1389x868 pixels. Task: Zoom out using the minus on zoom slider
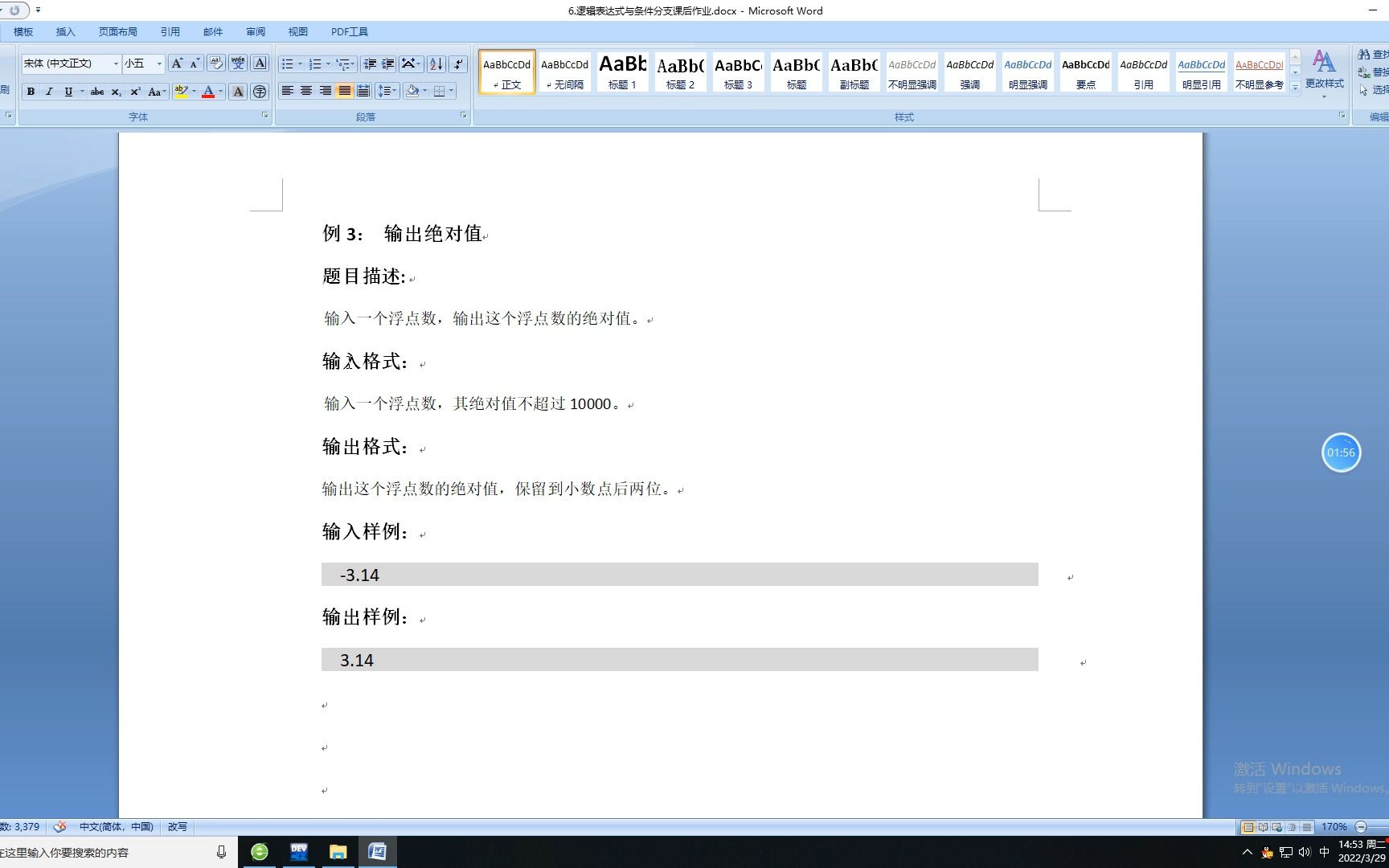point(1362,826)
